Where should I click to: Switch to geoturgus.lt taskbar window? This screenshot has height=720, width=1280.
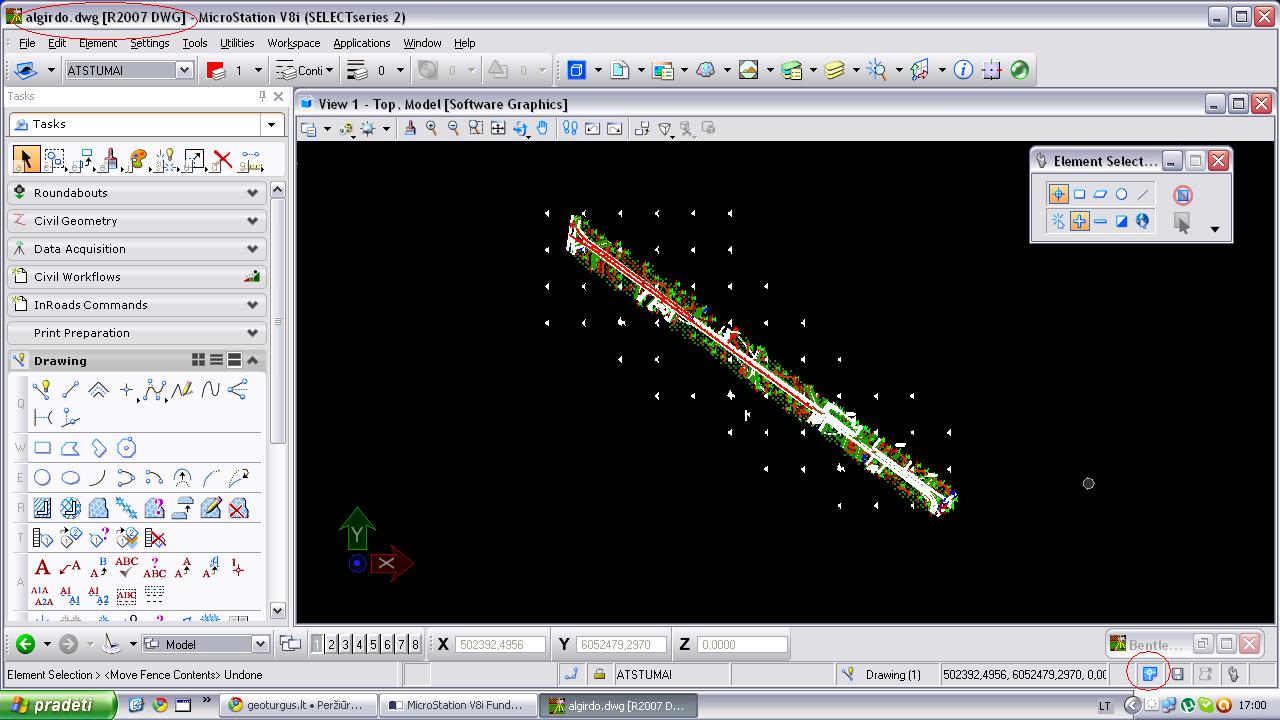pyautogui.click(x=296, y=705)
